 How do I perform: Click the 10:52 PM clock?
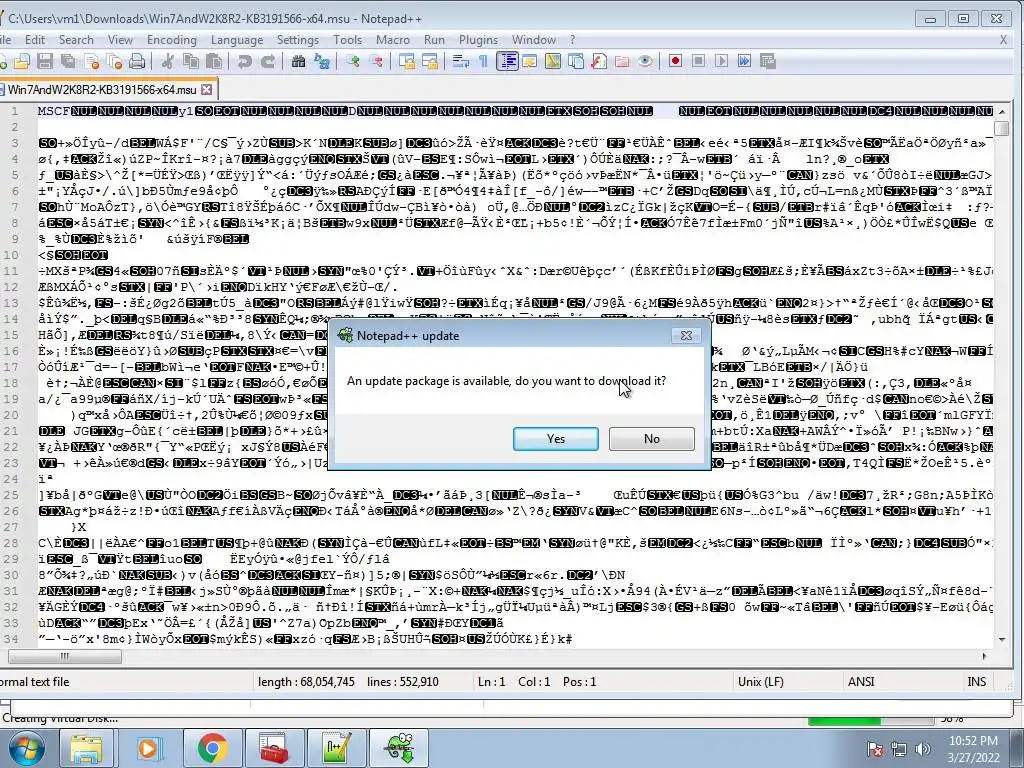(973, 741)
